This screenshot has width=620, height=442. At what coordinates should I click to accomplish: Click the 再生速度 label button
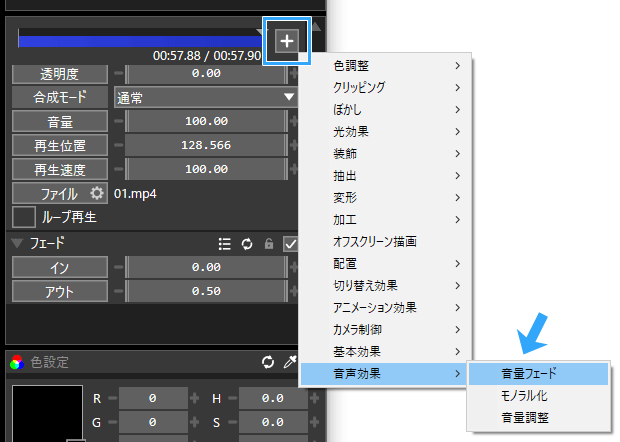click(x=60, y=170)
